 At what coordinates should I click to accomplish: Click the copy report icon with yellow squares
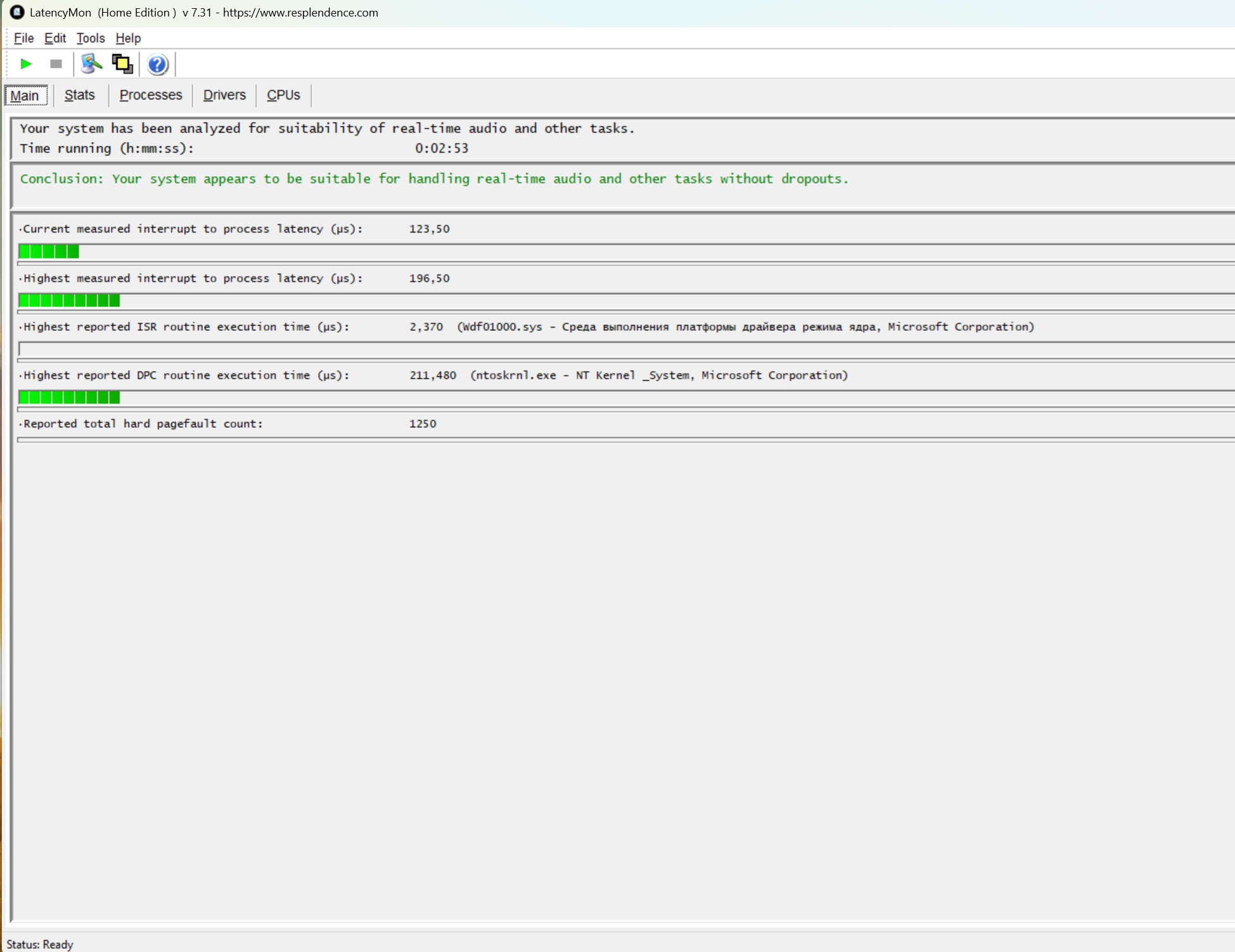point(122,64)
